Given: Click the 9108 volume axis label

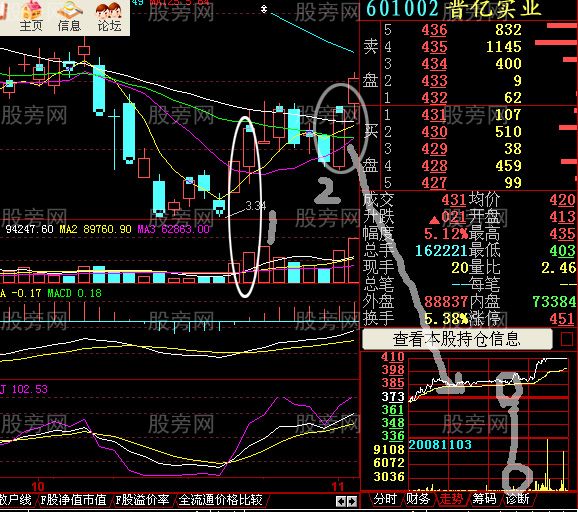Looking at the screenshot, I should click(389, 450).
